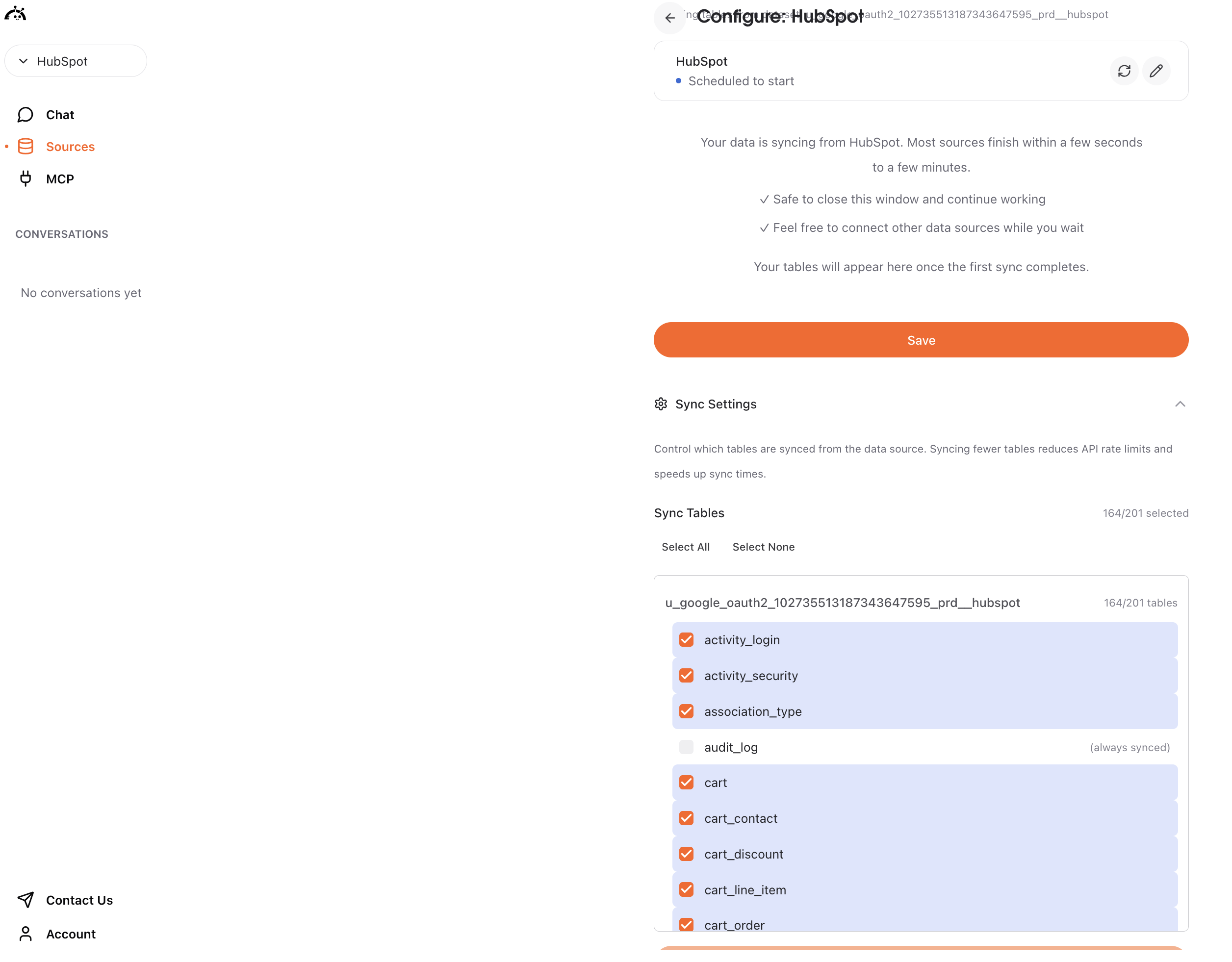Trigger a resync with the refresh icon

pyautogui.click(x=1124, y=71)
